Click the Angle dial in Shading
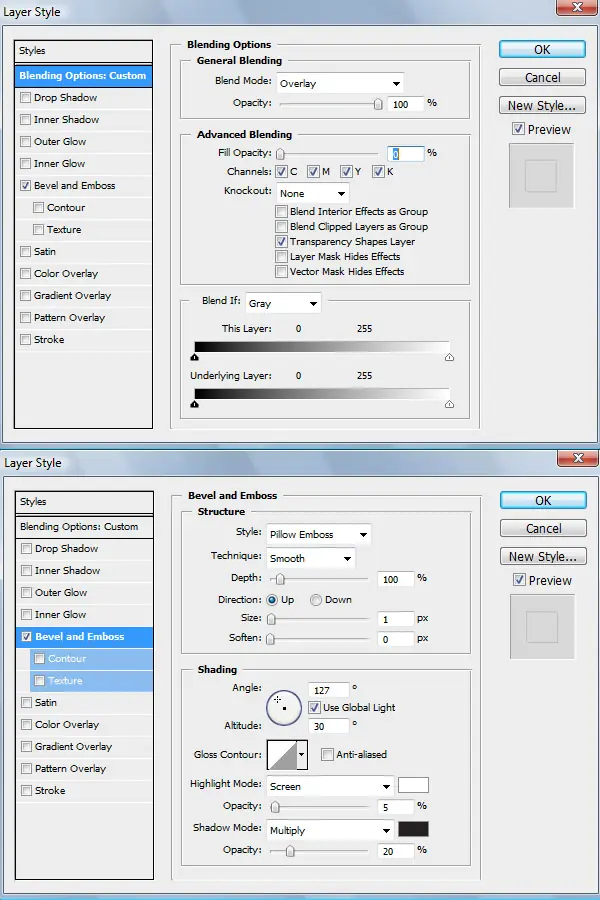This screenshot has width=600, height=900. pos(284,708)
